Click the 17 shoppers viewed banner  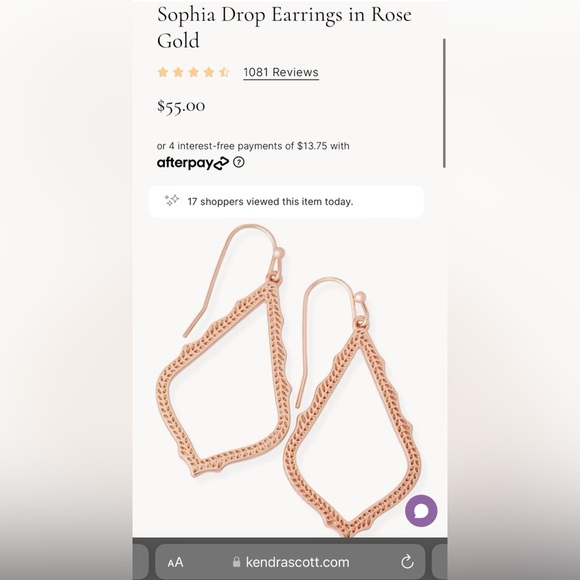click(x=286, y=202)
